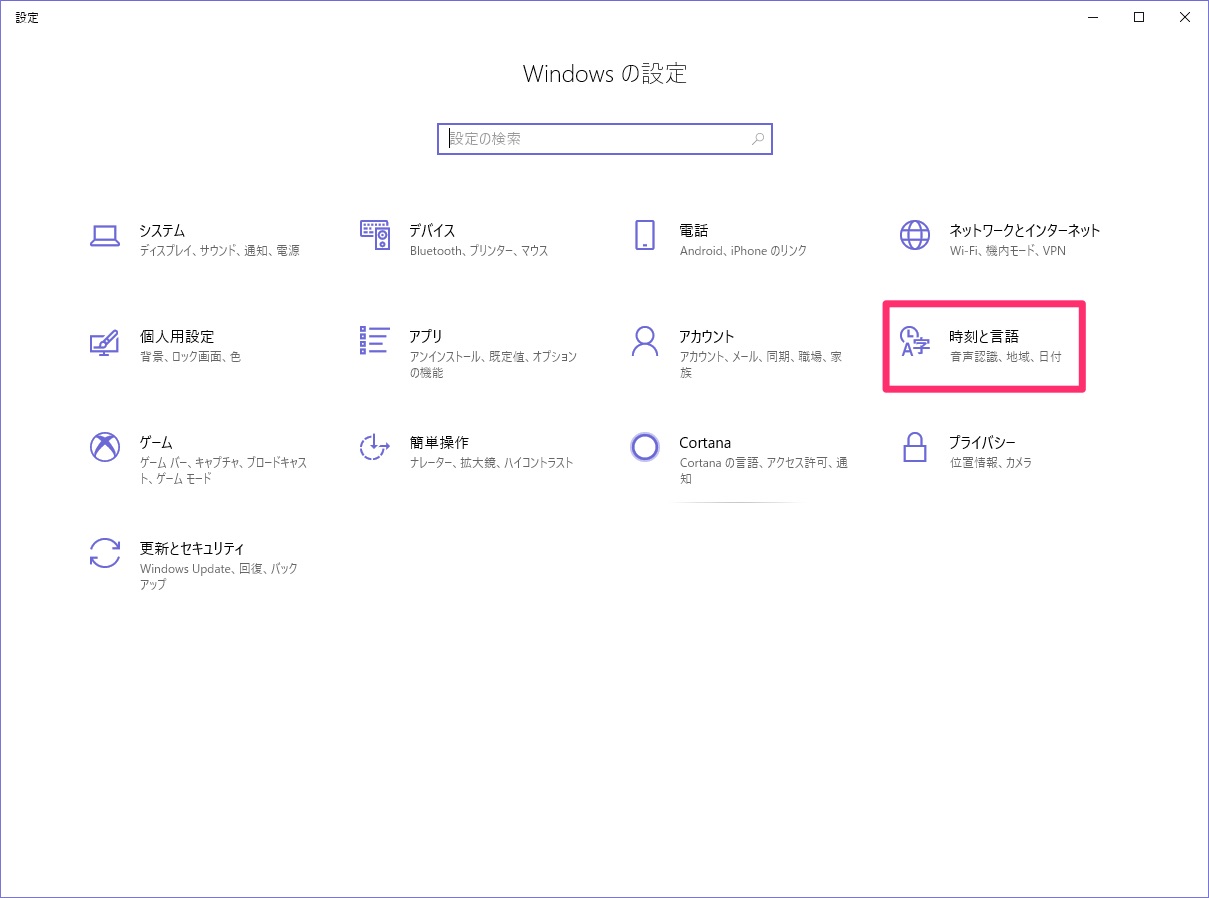Select the ゲーム heading text
This screenshot has width=1209, height=898.
(x=156, y=442)
